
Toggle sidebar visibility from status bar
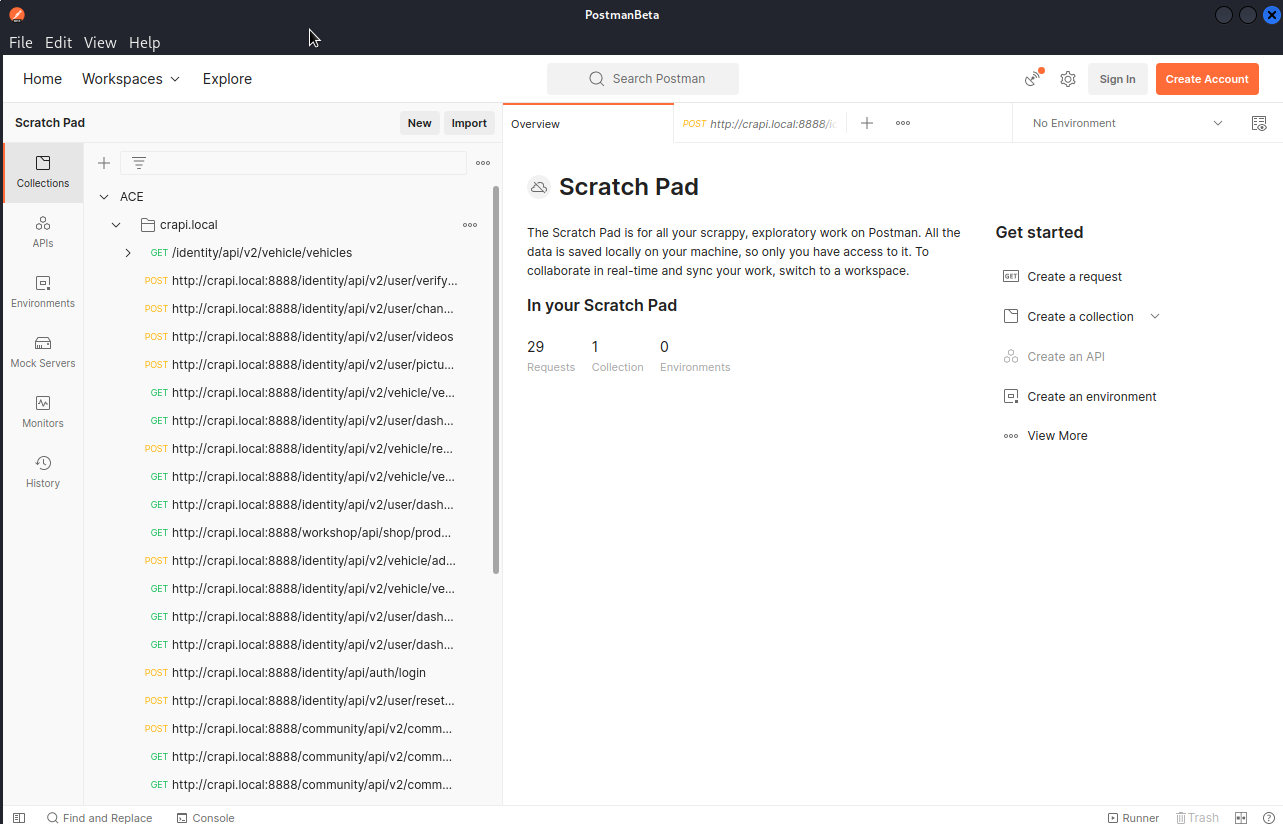pos(19,817)
